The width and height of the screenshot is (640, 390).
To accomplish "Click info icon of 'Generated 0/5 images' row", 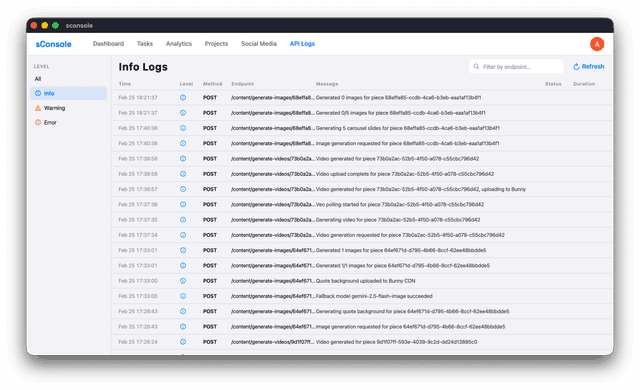I will coord(183,113).
